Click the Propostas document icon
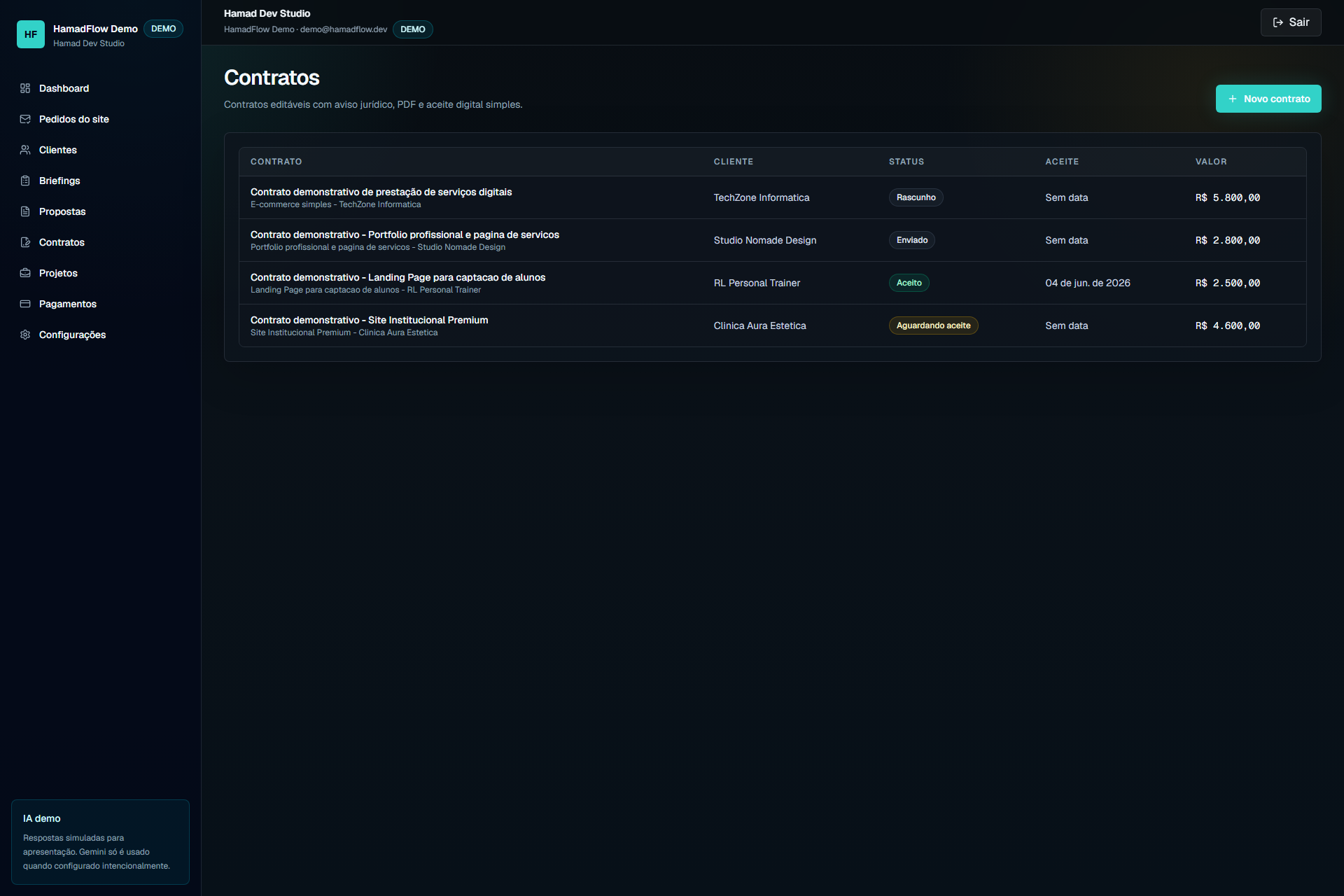This screenshot has width=1344, height=896. [x=25, y=211]
